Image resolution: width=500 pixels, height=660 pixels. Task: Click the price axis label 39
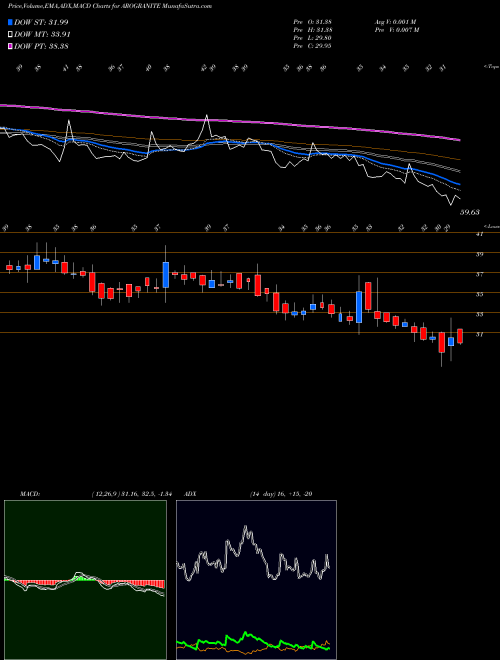pos(479,254)
